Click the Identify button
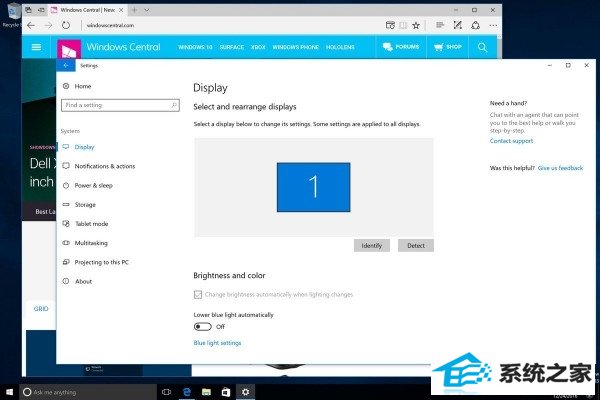The width and height of the screenshot is (600, 400). [x=372, y=246]
